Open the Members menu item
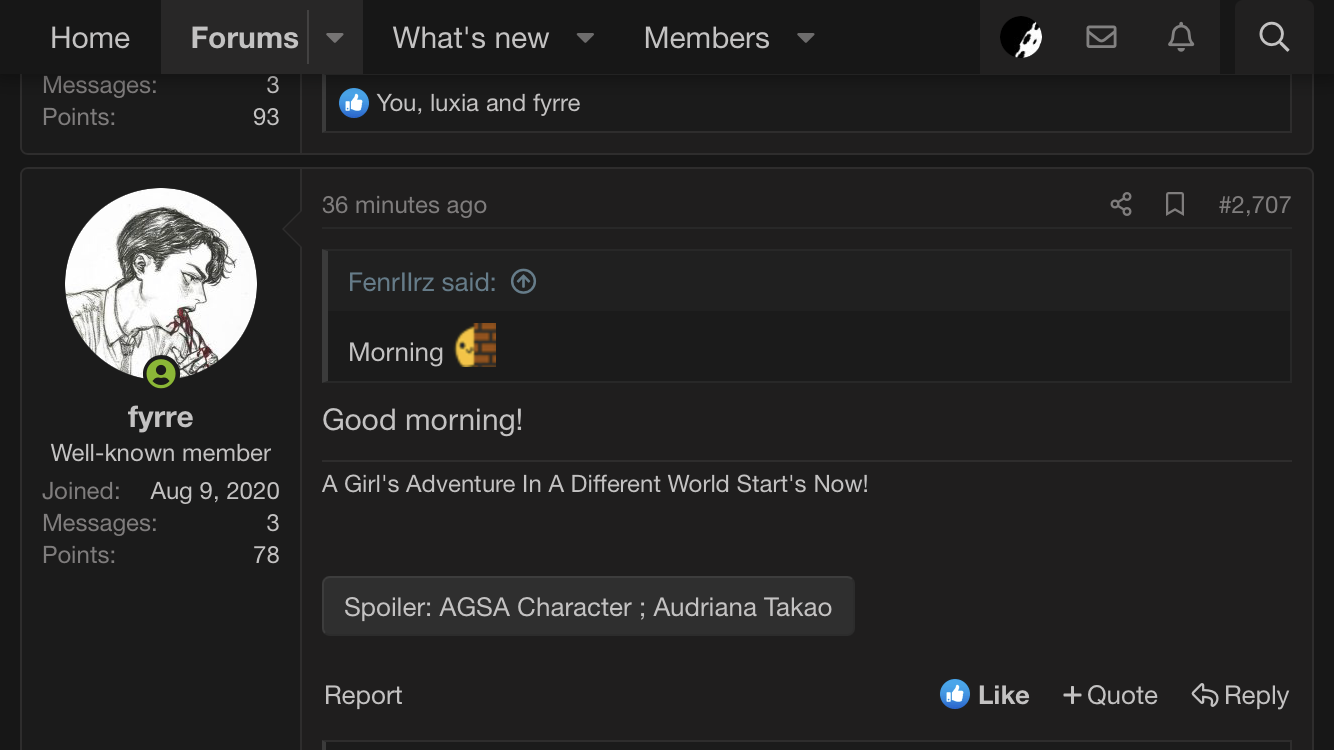The width and height of the screenshot is (1334, 750). 706,38
